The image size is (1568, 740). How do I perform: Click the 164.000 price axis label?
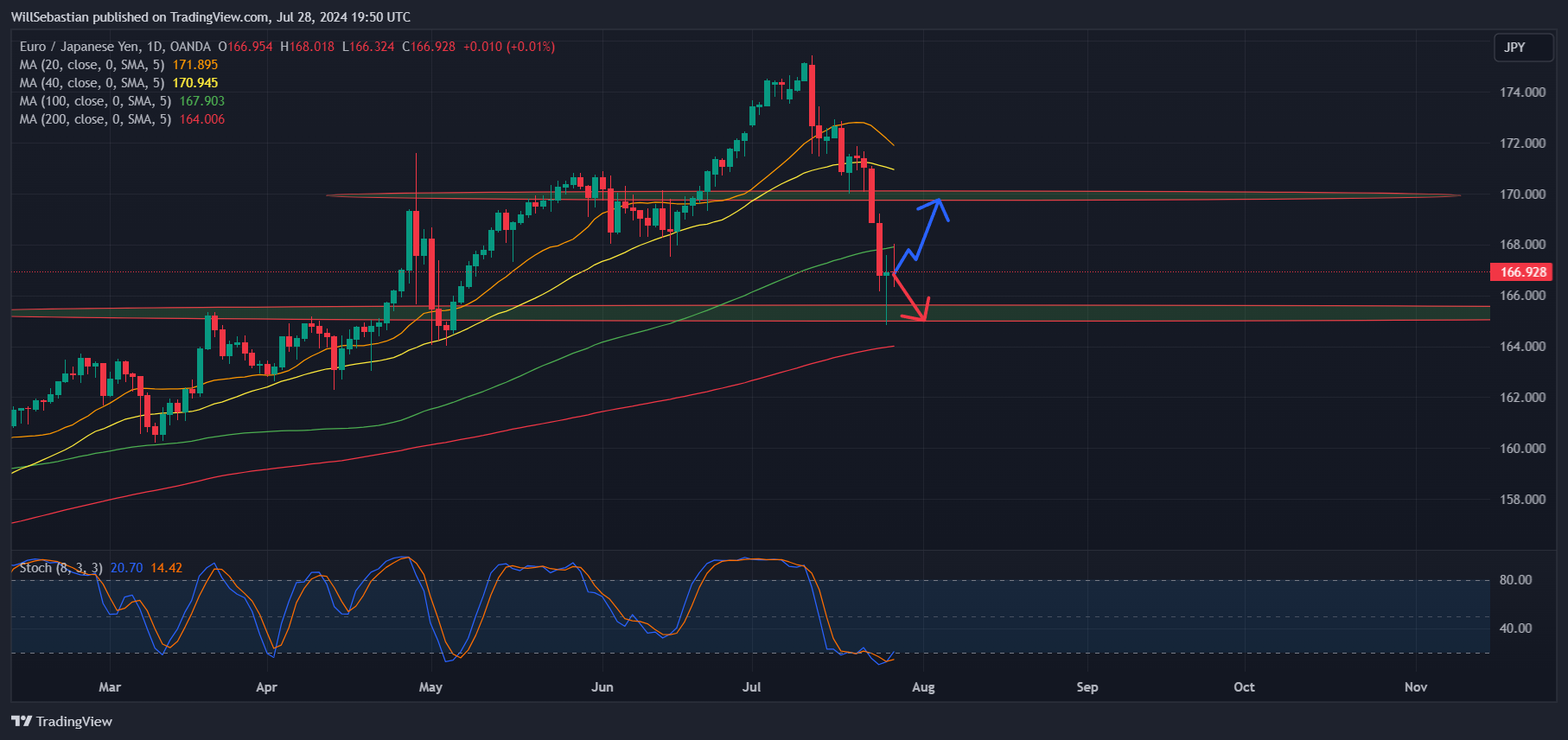click(1522, 347)
